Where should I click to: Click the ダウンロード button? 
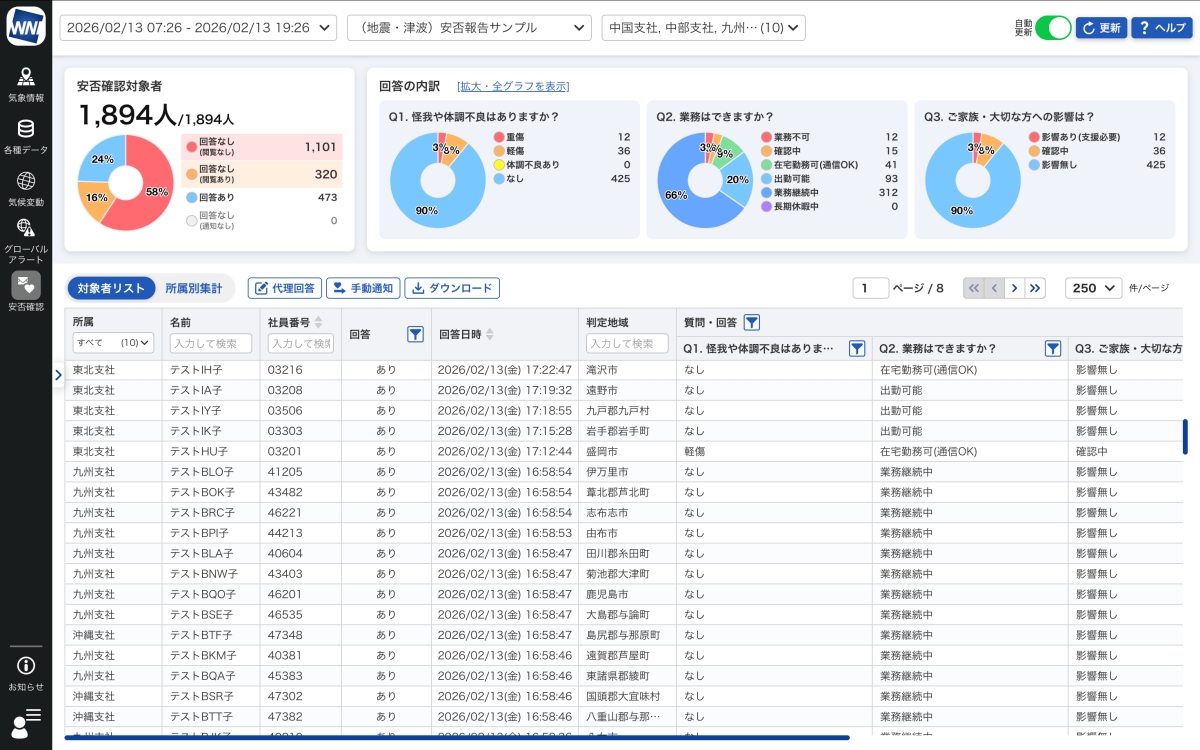click(452, 288)
